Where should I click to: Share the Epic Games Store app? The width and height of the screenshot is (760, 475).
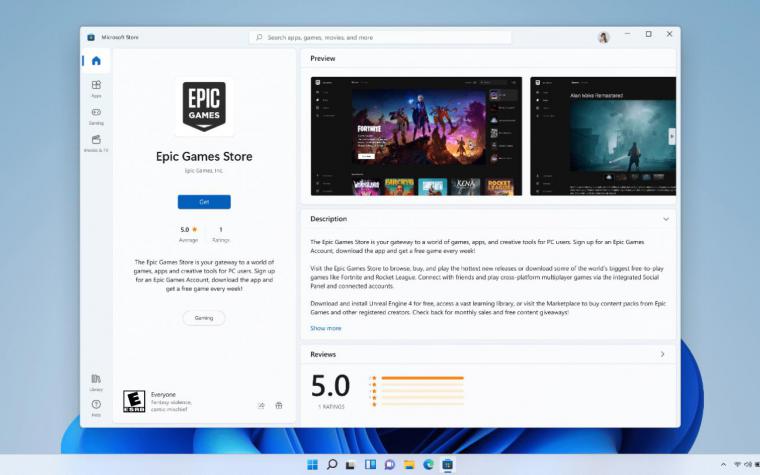(261, 406)
